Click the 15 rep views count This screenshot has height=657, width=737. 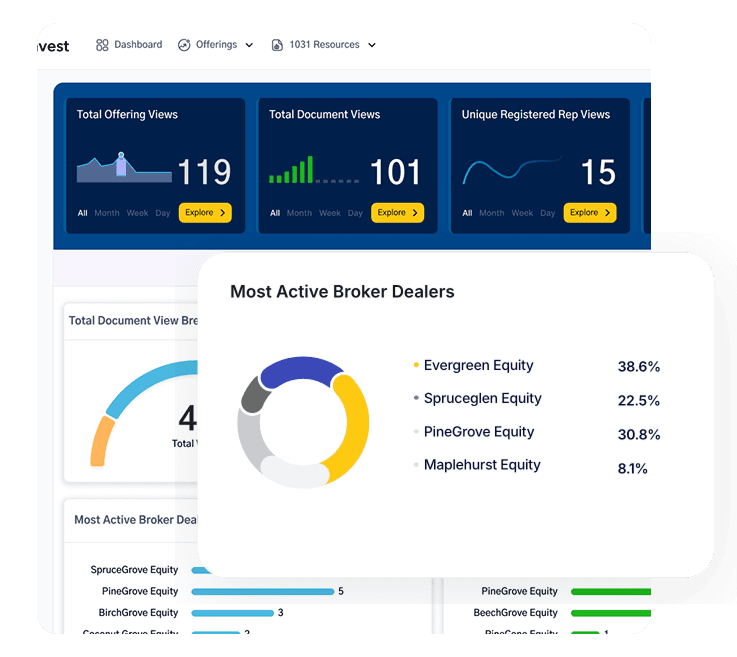pyautogui.click(x=598, y=172)
